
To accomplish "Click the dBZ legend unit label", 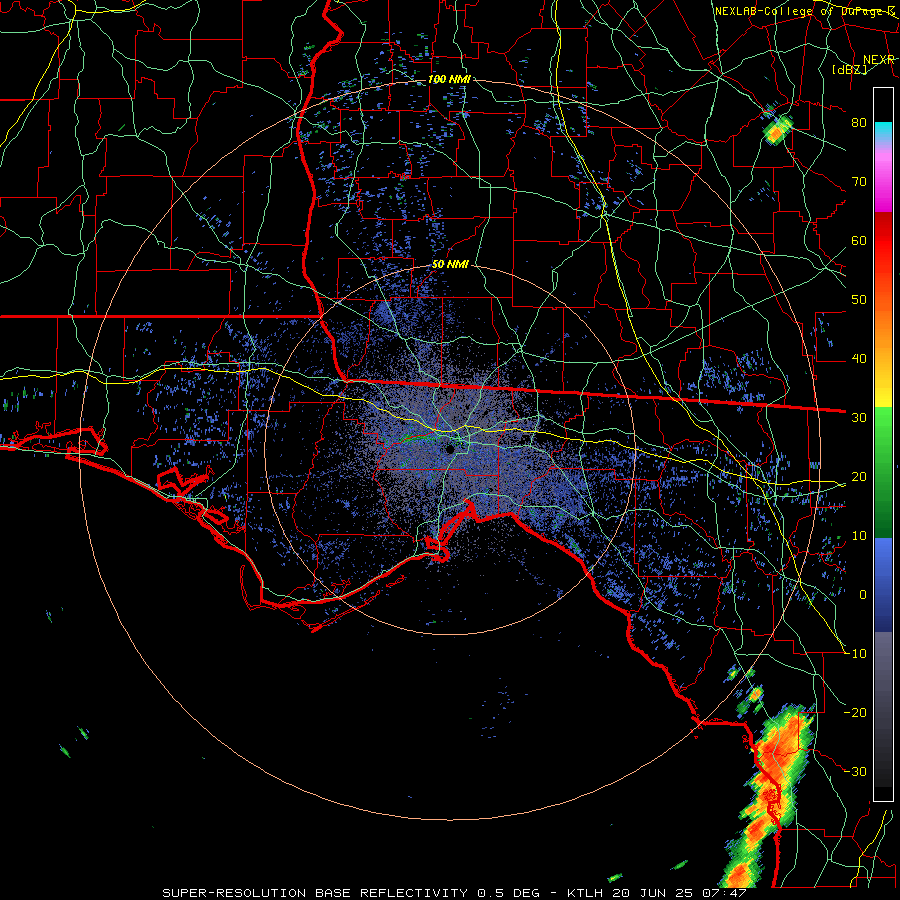I will click(x=849, y=69).
